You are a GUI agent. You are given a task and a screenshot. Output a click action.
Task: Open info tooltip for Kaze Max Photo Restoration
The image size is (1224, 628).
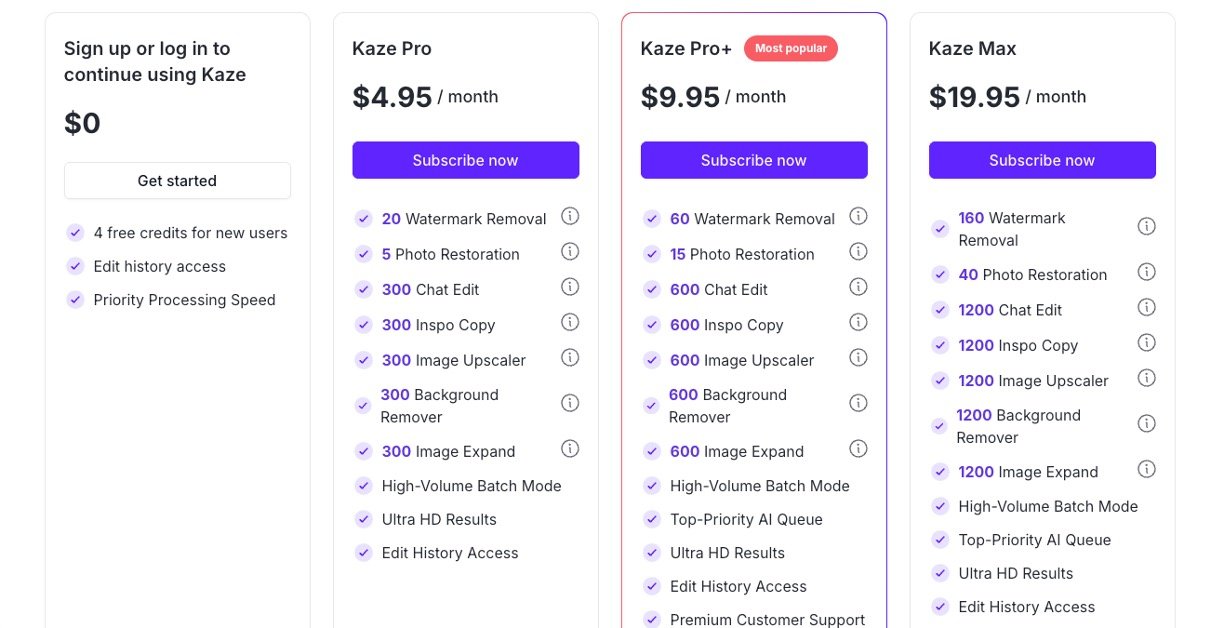(1147, 272)
